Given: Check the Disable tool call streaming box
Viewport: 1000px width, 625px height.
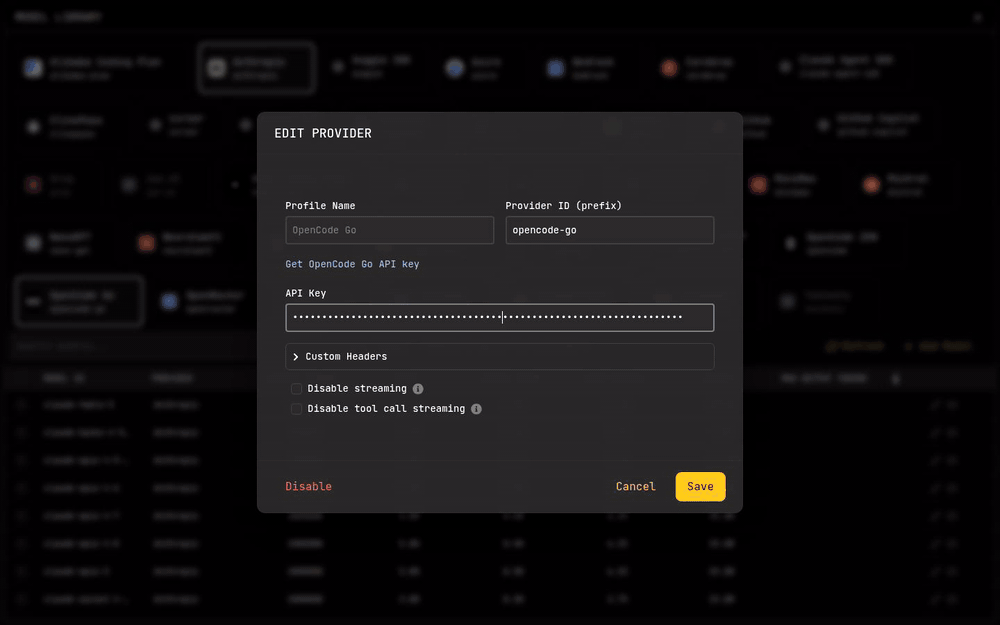Looking at the screenshot, I should (297, 409).
